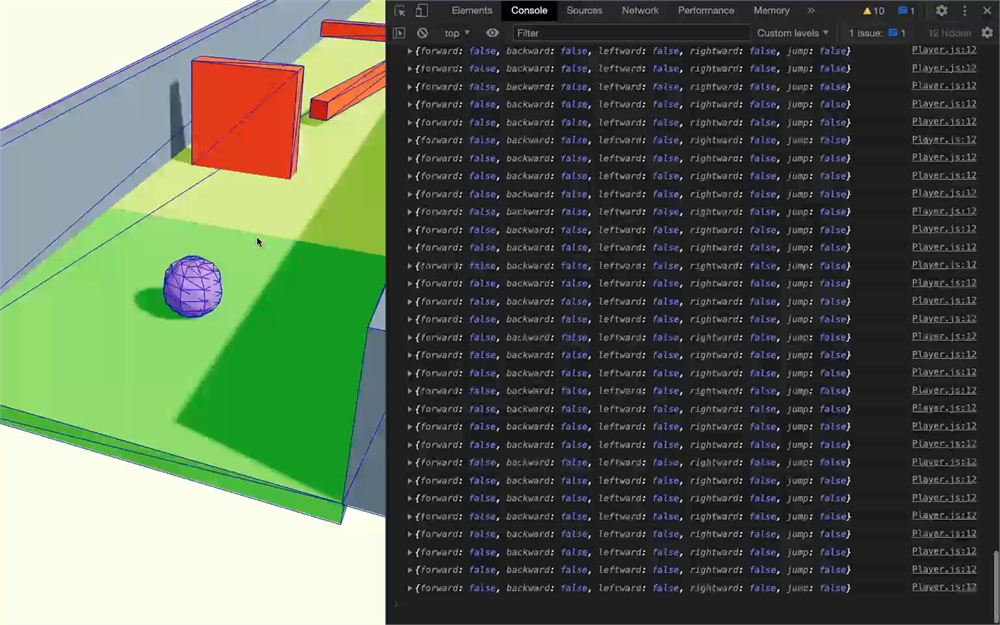
Task: Expand the bottom-most logged object entry
Action: click(x=410, y=588)
